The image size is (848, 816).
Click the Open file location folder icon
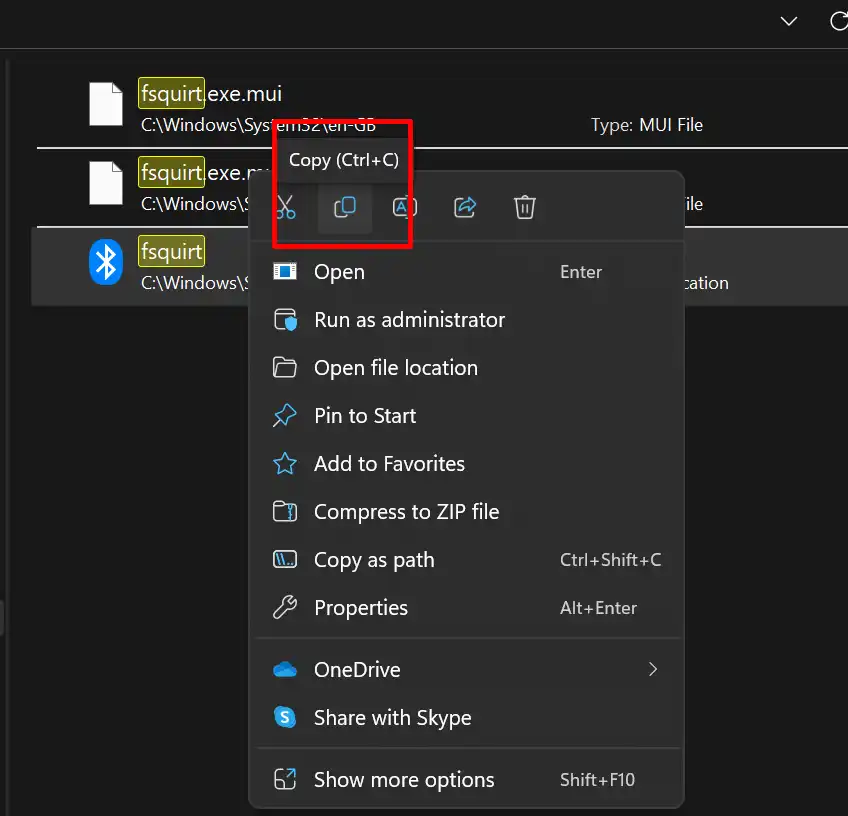285,368
